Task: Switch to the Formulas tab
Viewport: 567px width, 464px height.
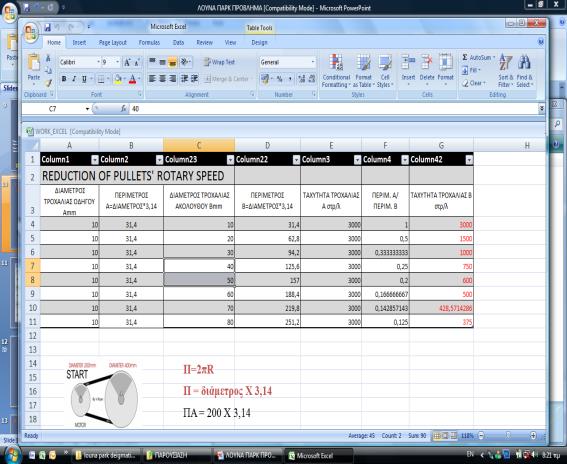Action: [x=149, y=43]
